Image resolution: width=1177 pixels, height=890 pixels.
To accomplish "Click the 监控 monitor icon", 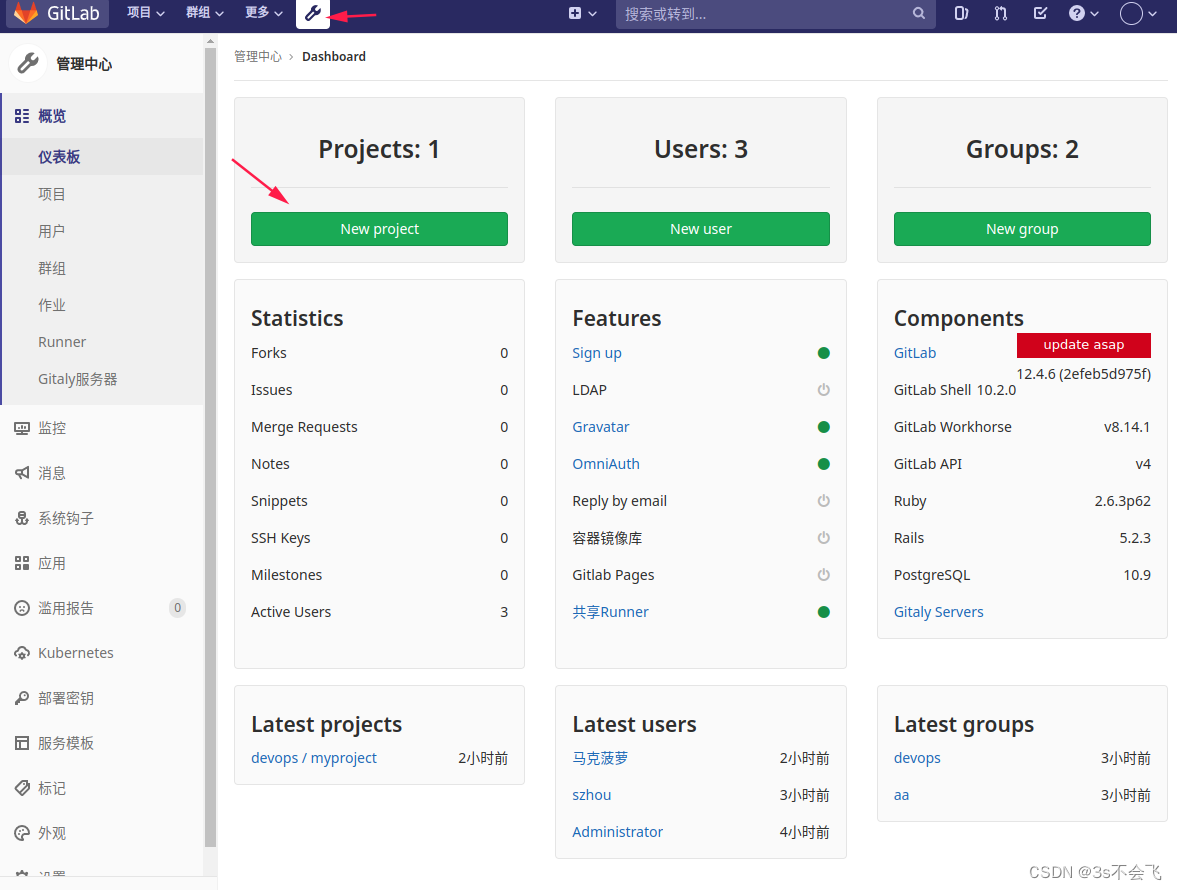I will [x=22, y=428].
